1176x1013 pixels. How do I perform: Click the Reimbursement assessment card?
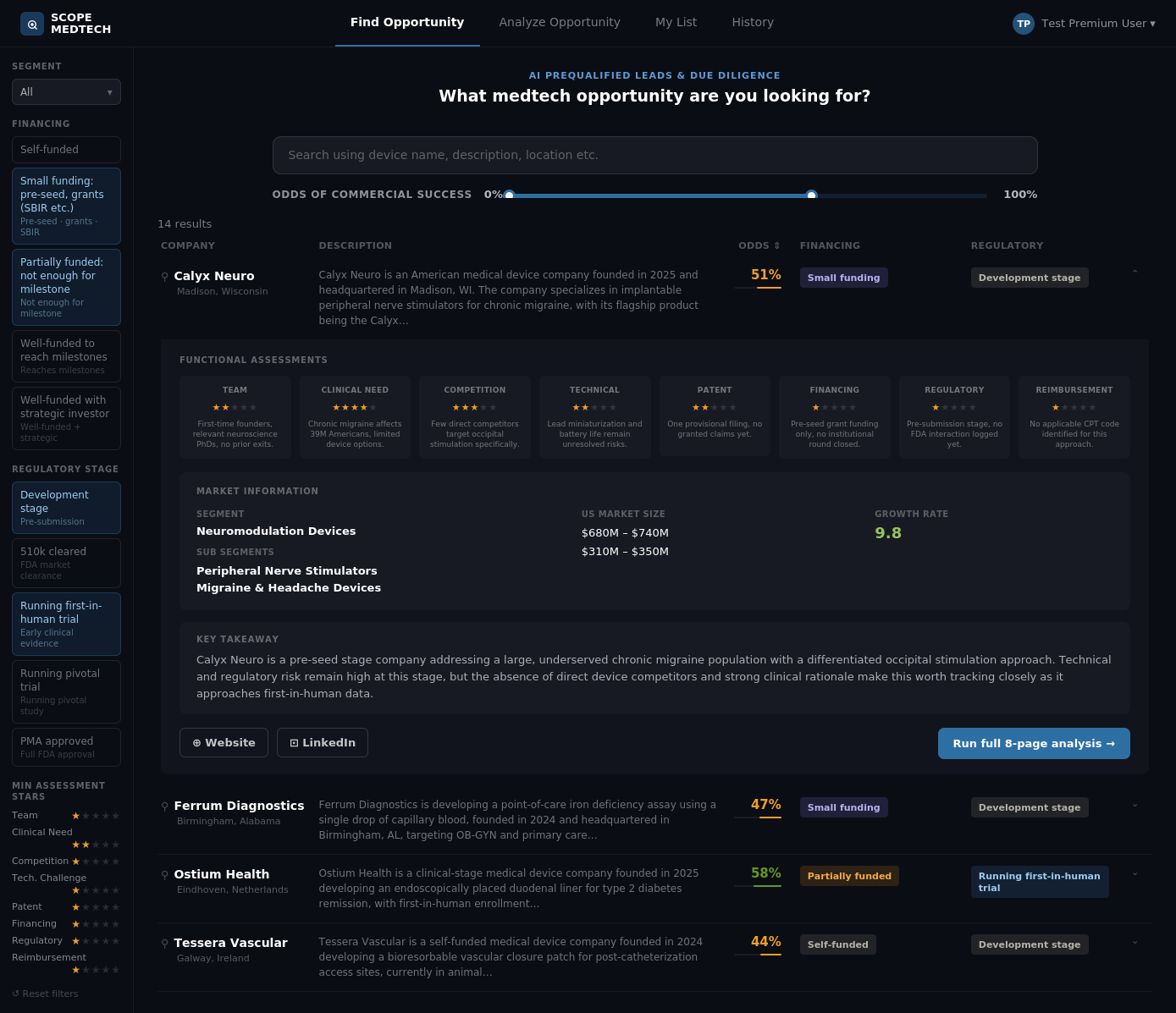[1074, 417]
